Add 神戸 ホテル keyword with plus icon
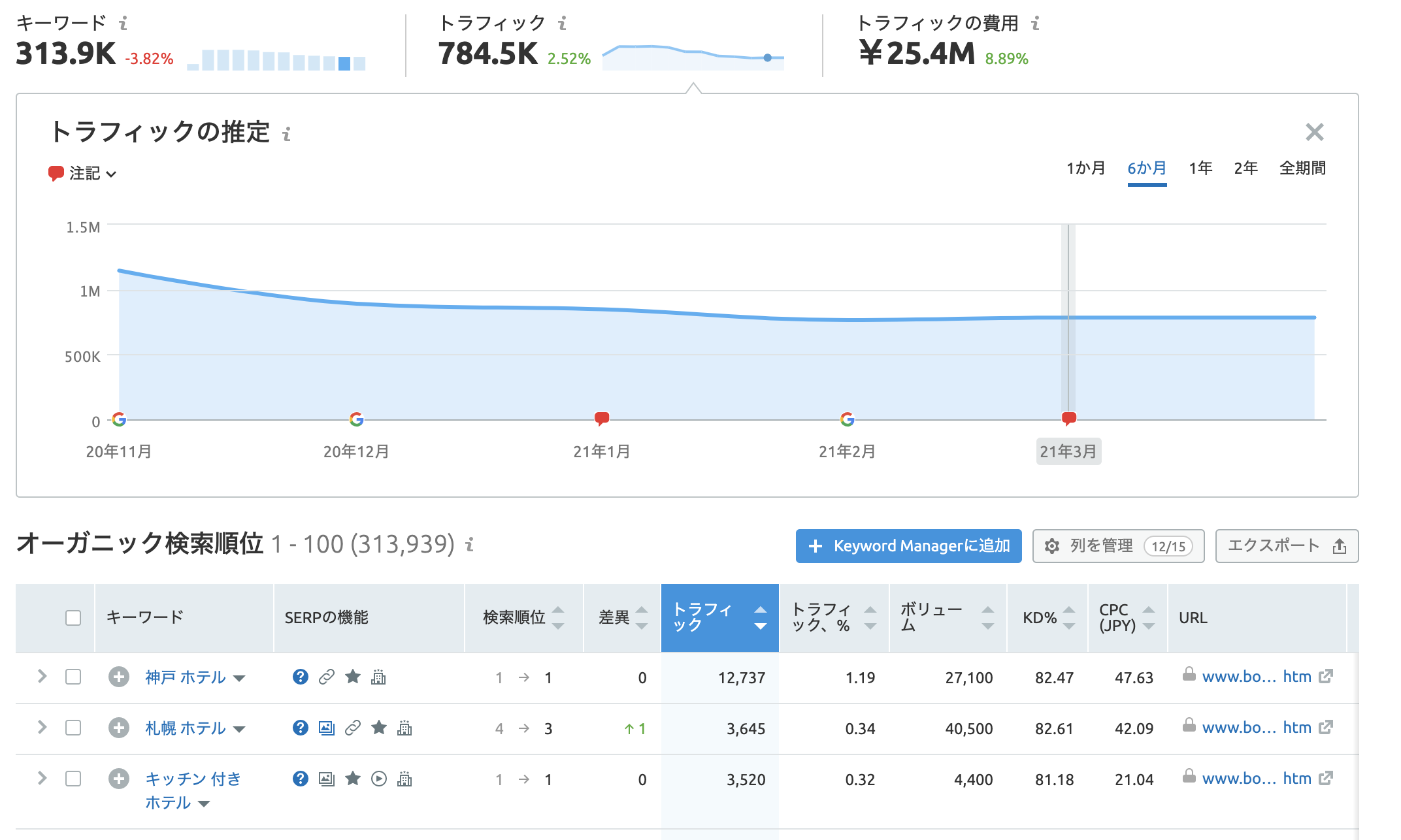Screen dimensions: 1401x840 tap(118, 677)
